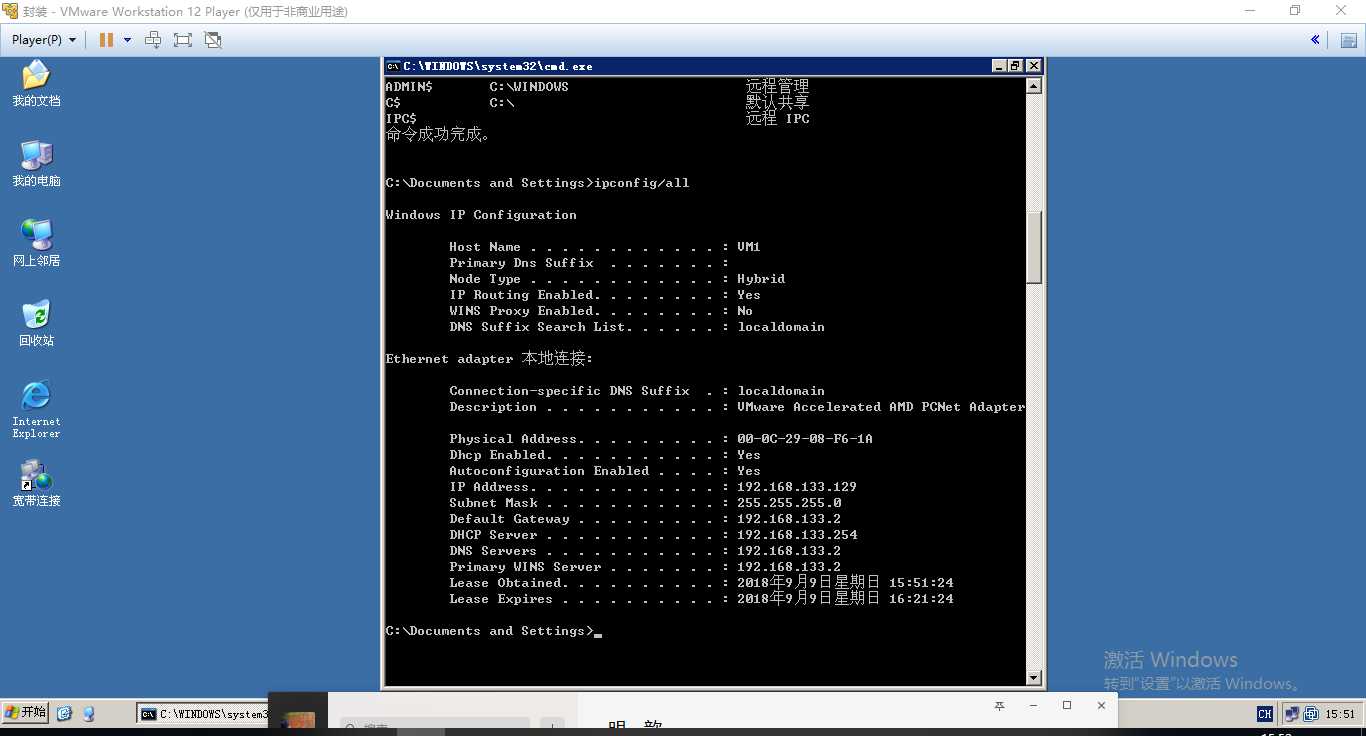
Task: Click the Send Ctrl+Alt+Del toolbar icon
Action: click(x=153, y=40)
